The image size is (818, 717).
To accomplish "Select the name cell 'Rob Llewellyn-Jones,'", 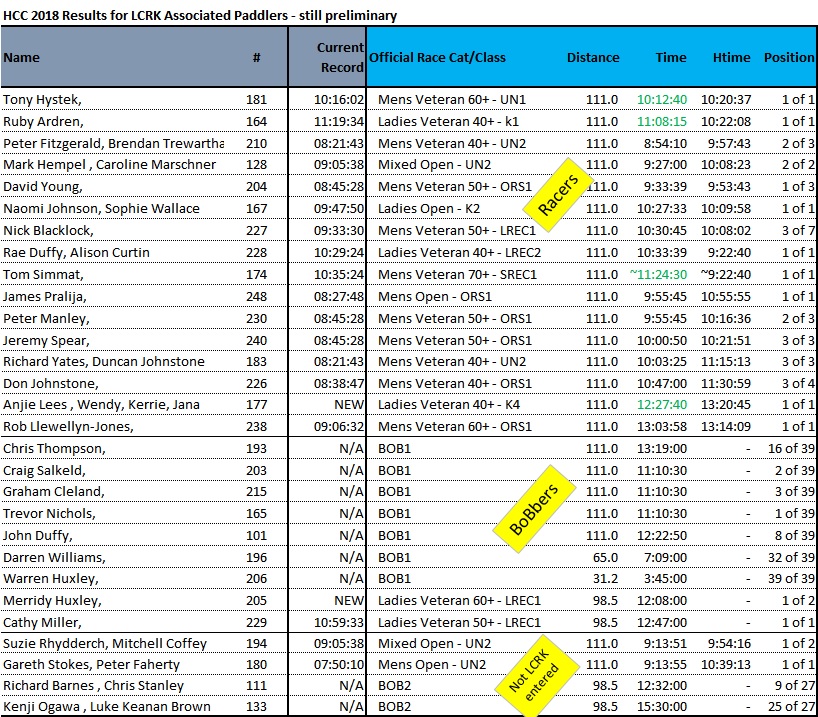I will [68, 426].
